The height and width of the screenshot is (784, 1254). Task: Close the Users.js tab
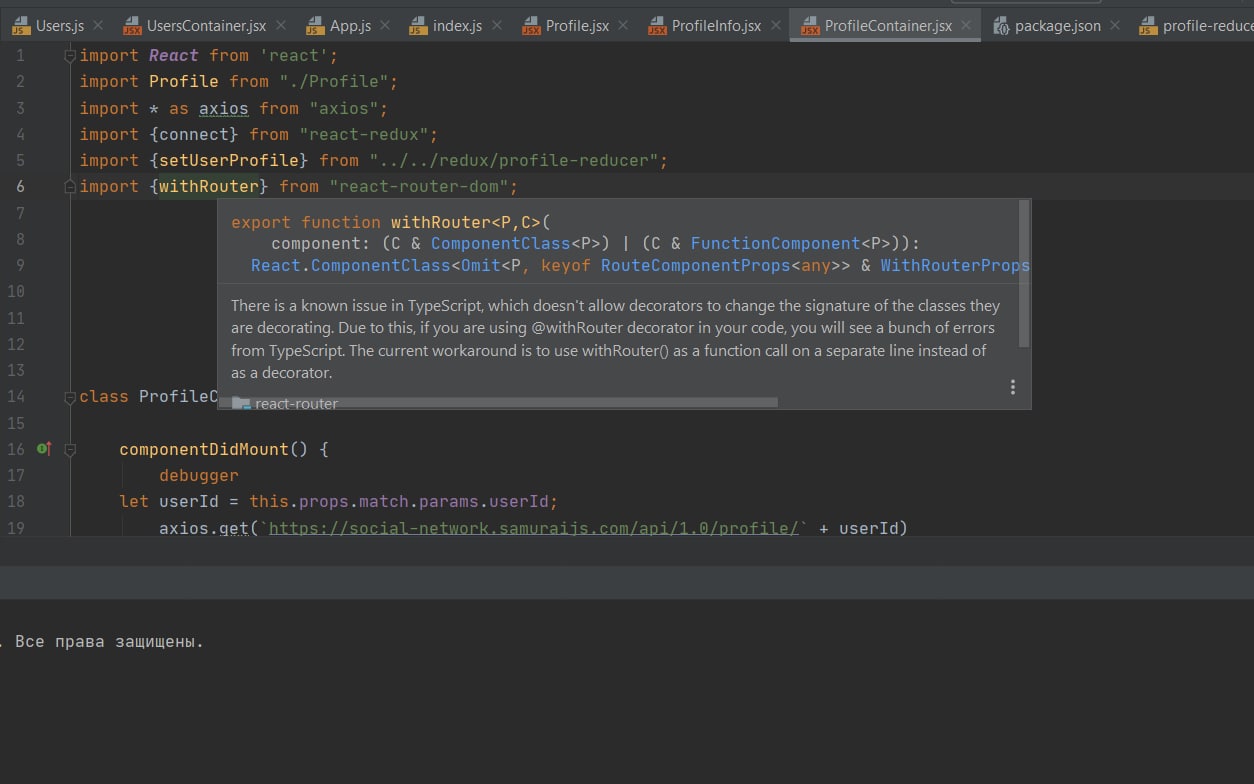click(98, 25)
